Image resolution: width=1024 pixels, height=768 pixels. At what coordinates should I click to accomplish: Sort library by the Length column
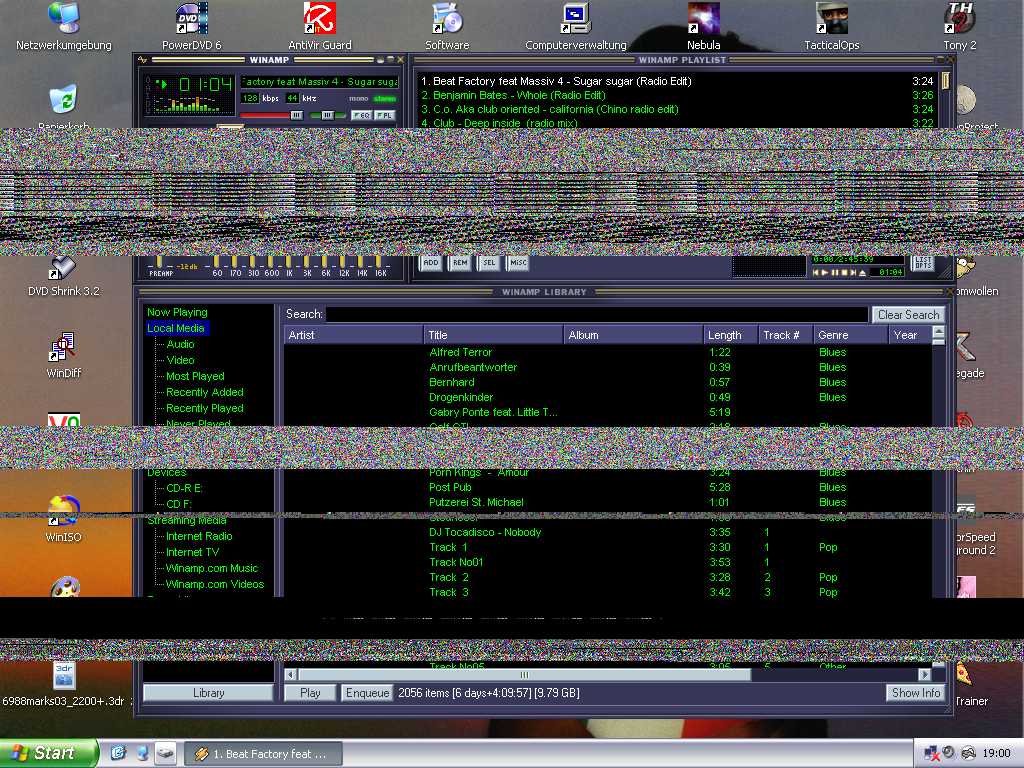(x=730, y=335)
